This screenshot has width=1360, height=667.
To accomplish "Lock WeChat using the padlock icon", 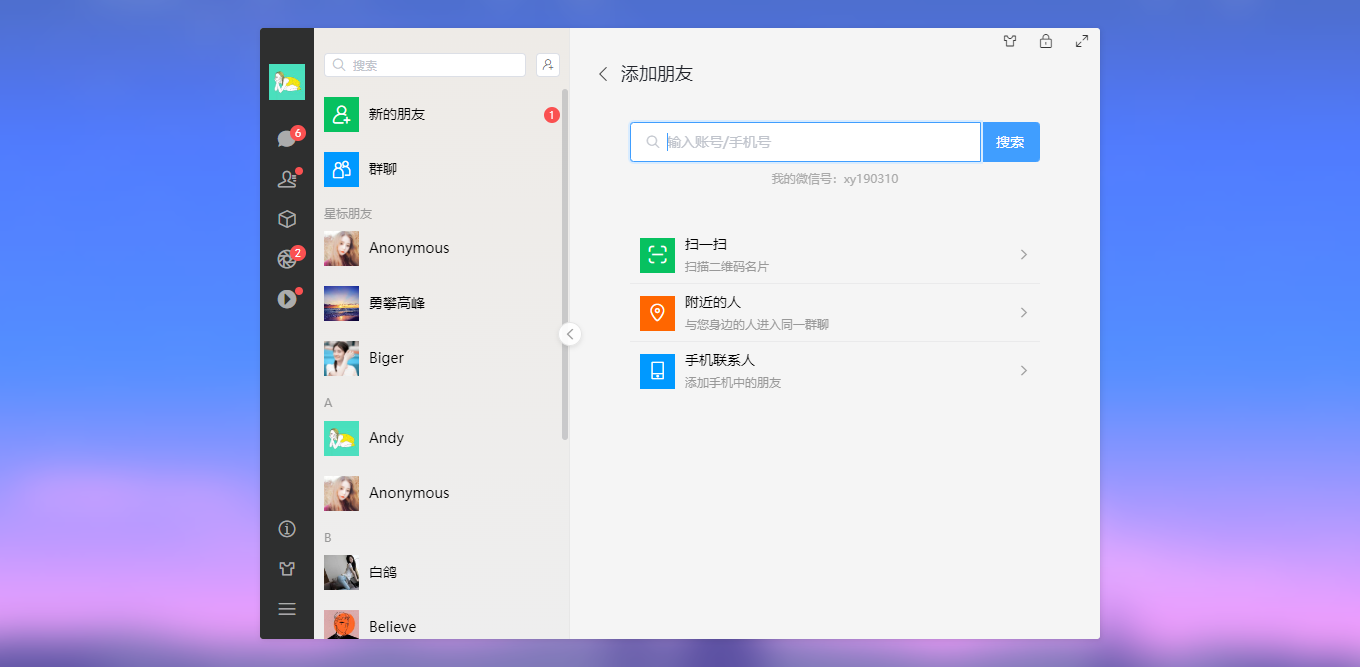I will pos(1045,41).
